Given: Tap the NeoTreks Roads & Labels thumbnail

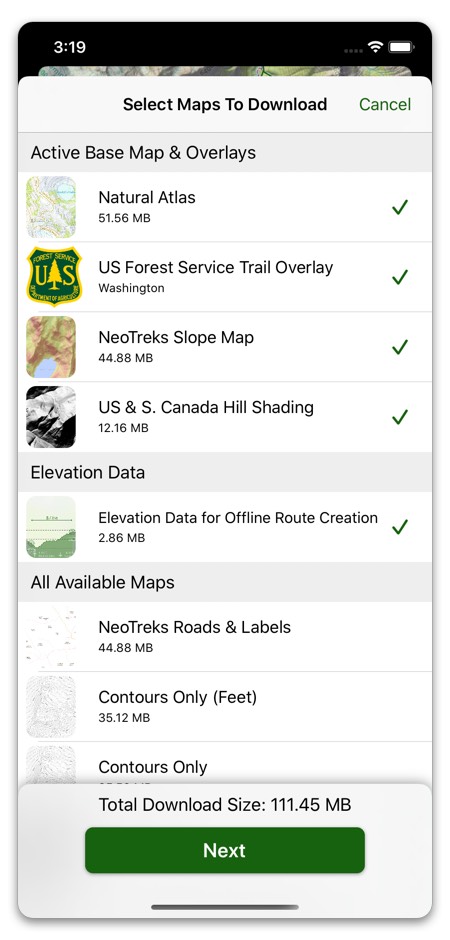Looking at the screenshot, I should pos(51,637).
